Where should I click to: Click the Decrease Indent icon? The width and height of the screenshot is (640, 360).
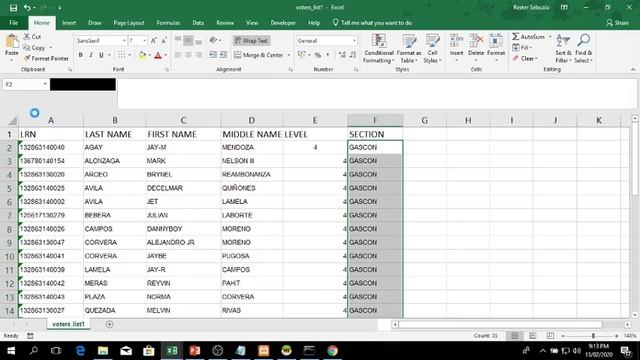[213, 55]
